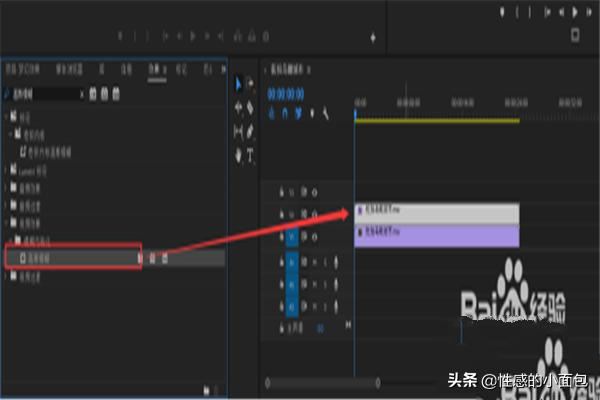Collapse the Presets folder at top of tree
The width and height of the screenshot is (600, 400).
tap(7, 115)
